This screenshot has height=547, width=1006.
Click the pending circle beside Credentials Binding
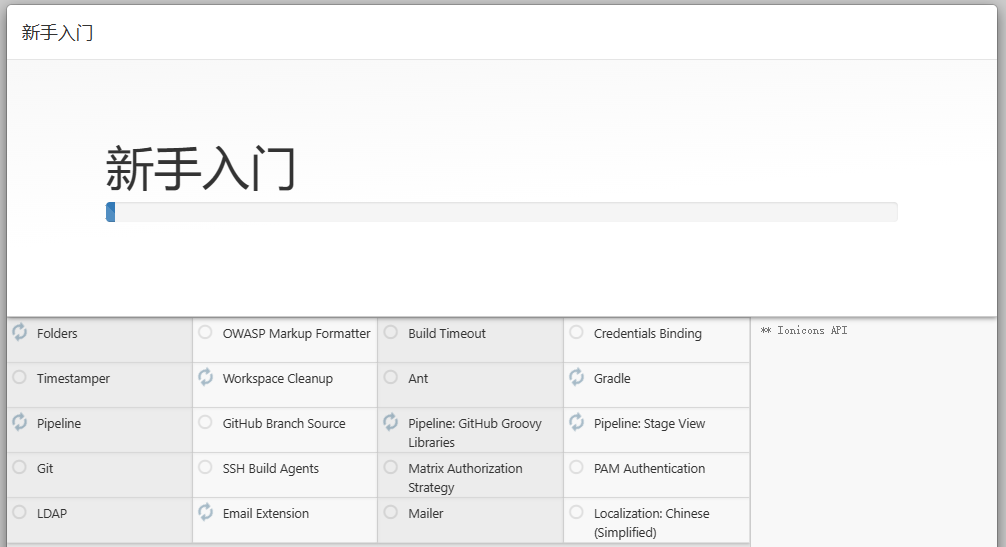coord(577,332)
